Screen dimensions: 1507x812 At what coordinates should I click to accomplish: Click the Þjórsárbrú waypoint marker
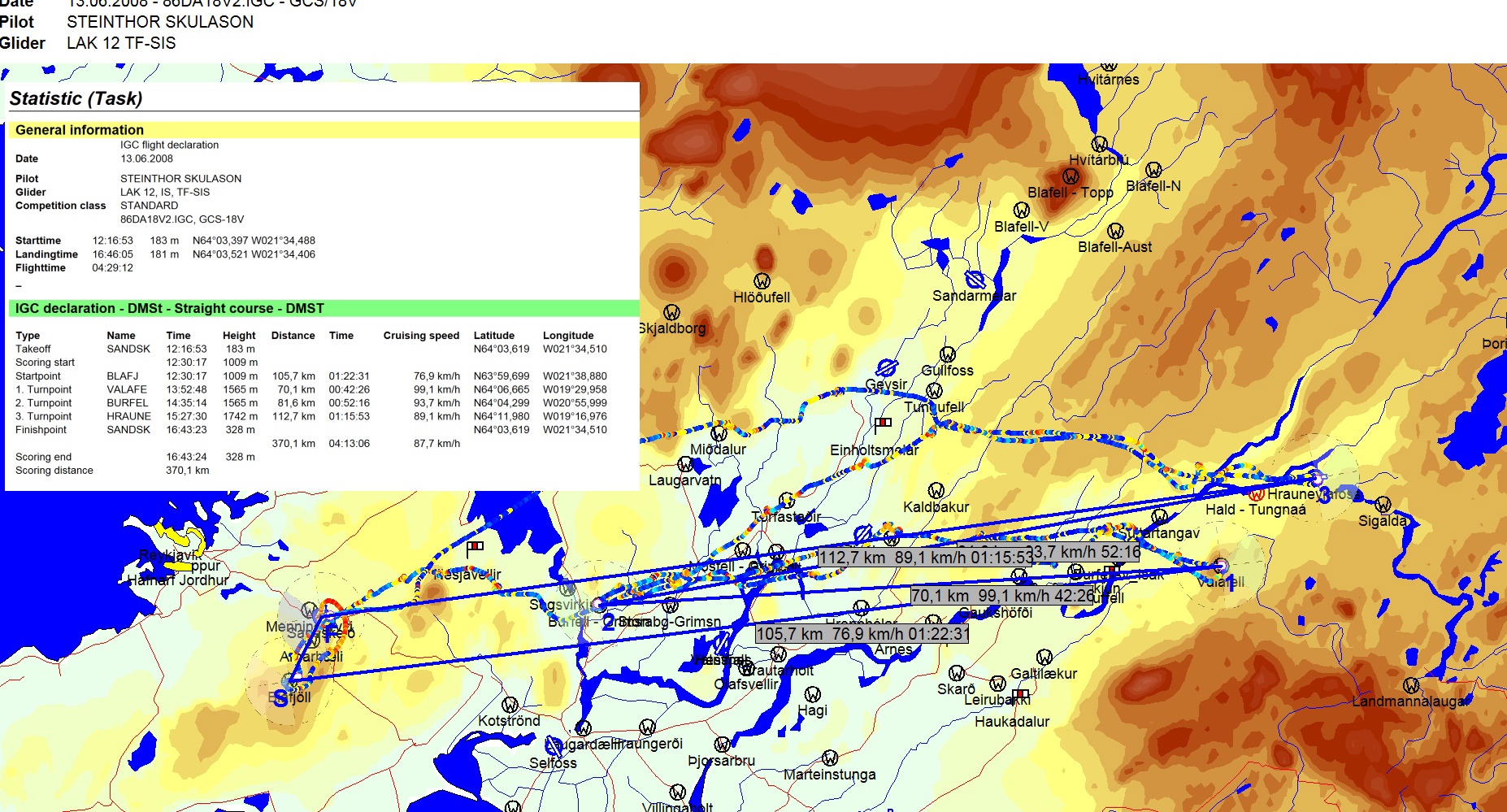click(x=722, y=745)
